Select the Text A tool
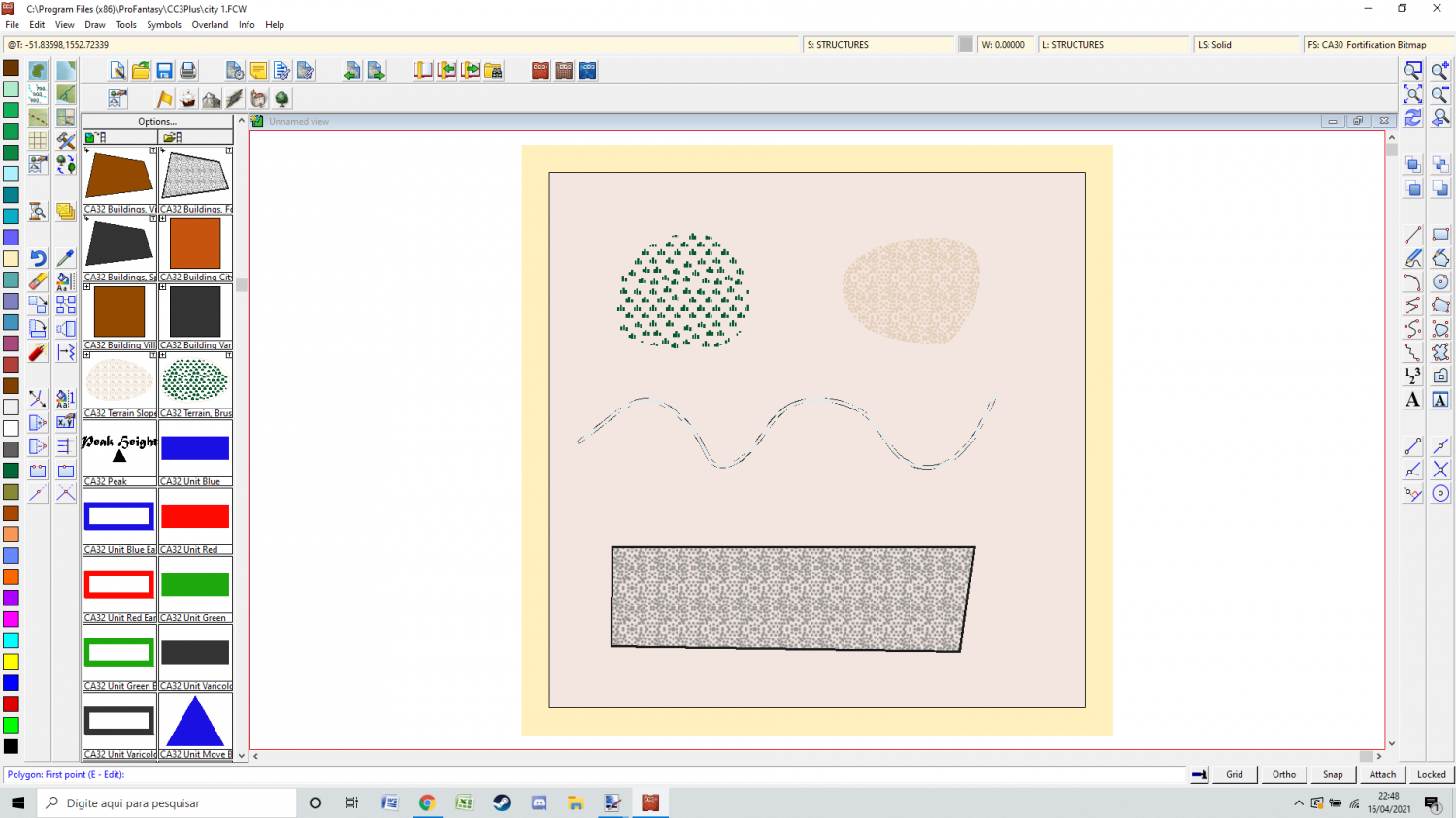 (x=1413, y=400)
